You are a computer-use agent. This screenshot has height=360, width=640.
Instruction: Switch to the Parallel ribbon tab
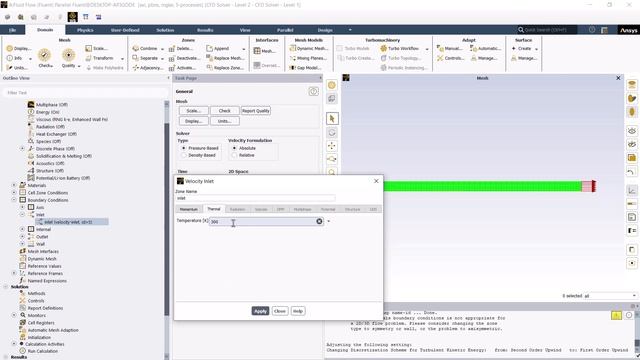[285, 30]
